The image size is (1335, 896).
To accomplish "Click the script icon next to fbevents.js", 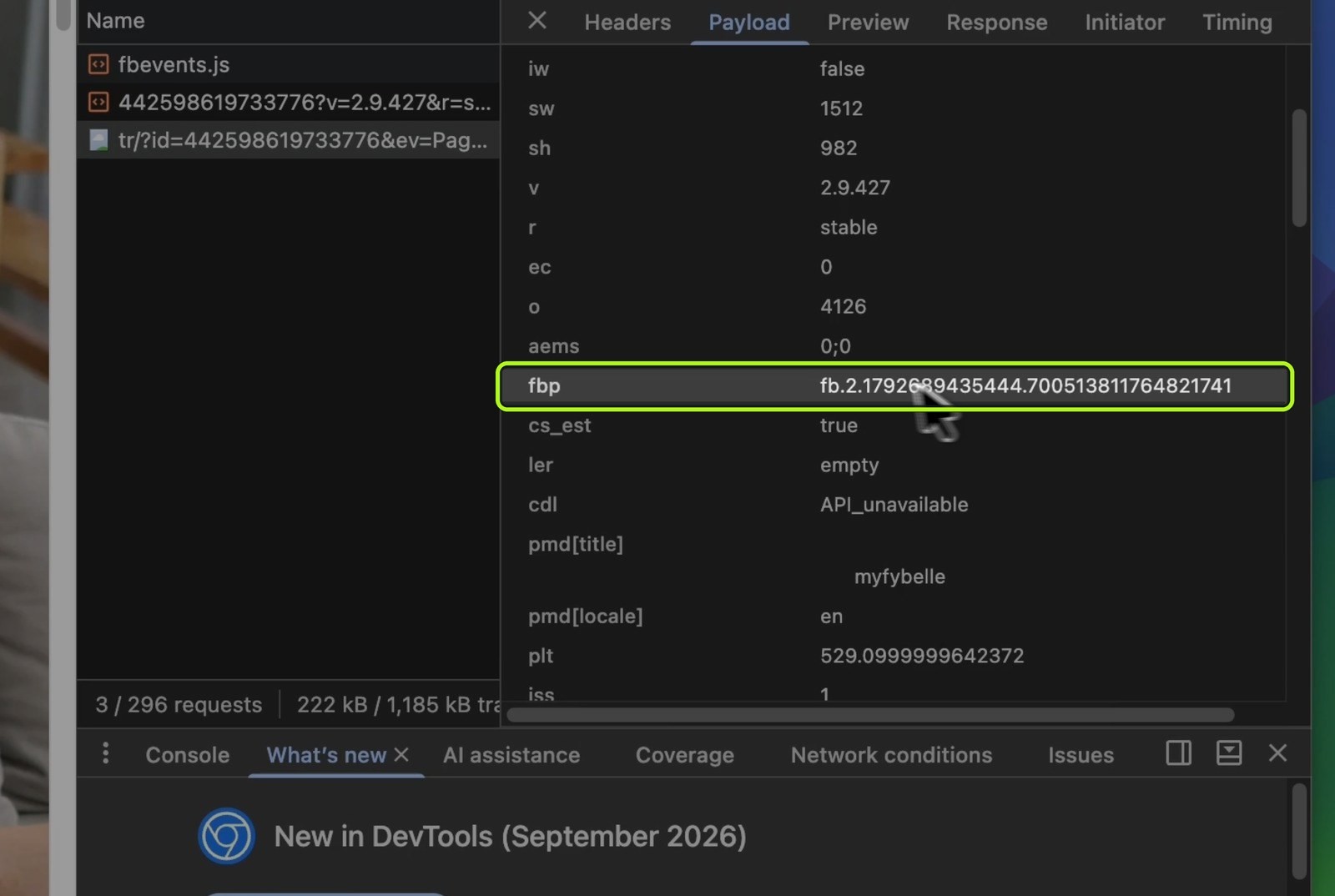I will [98, 64].
